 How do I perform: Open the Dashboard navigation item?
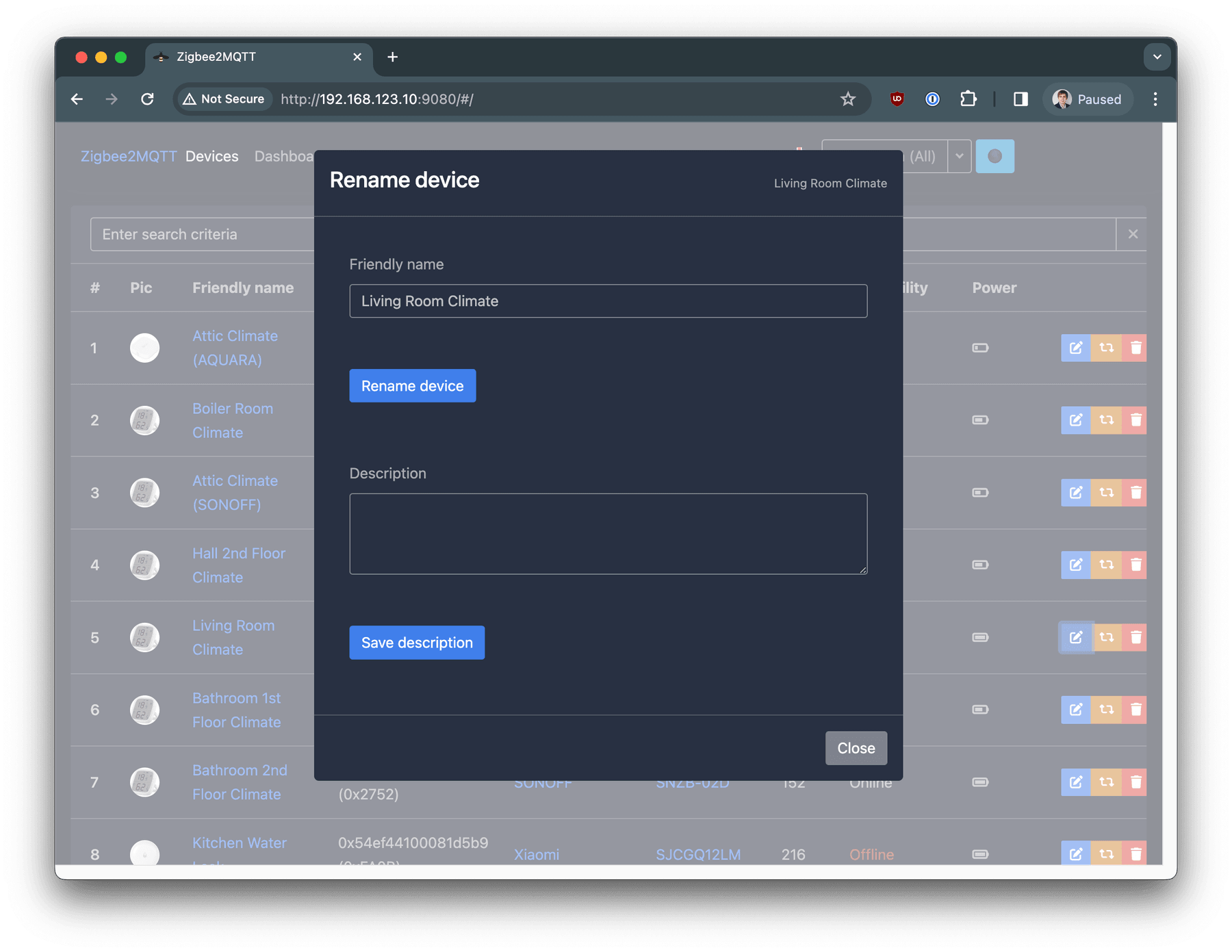pyautogui.click(x=285, y=156)
